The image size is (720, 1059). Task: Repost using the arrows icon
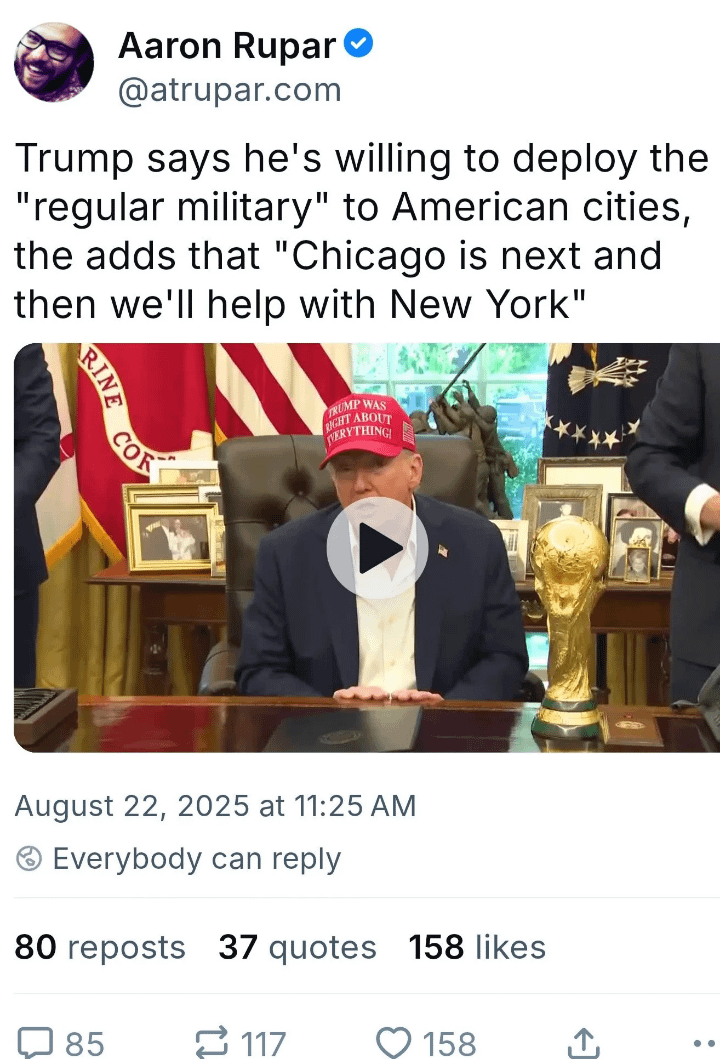(212, 1042)
